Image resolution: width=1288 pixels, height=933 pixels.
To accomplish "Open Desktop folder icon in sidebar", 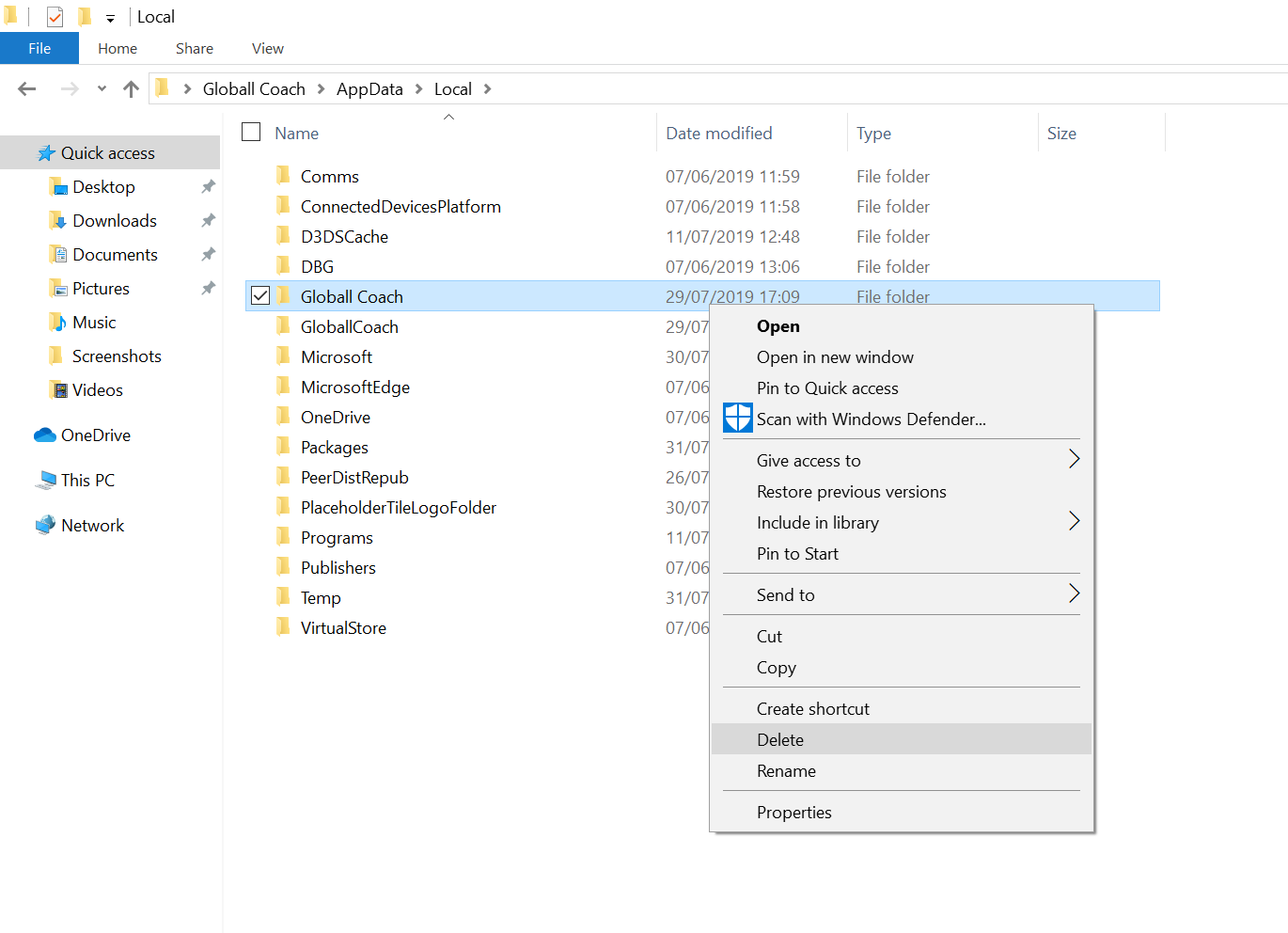I will click(x=58, y=186).
